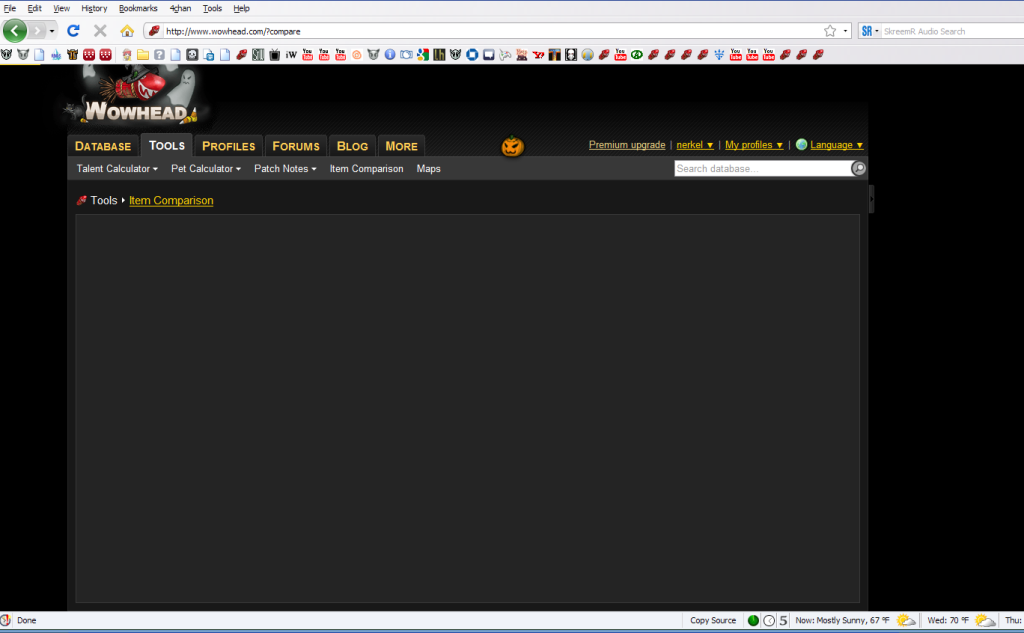Open the Help menu
Screen dimensions: 1024x633
242,8
